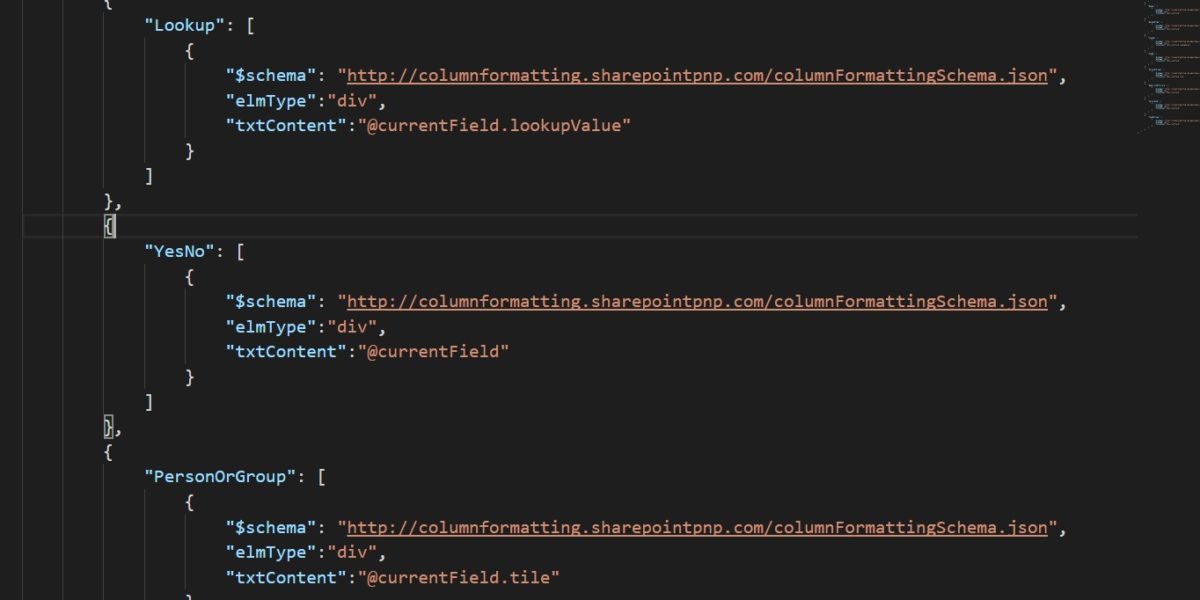Click the "YesNo" property key
Image resolution: width=1200 pixels, height=600 pixels.
[x=180, y=252]
